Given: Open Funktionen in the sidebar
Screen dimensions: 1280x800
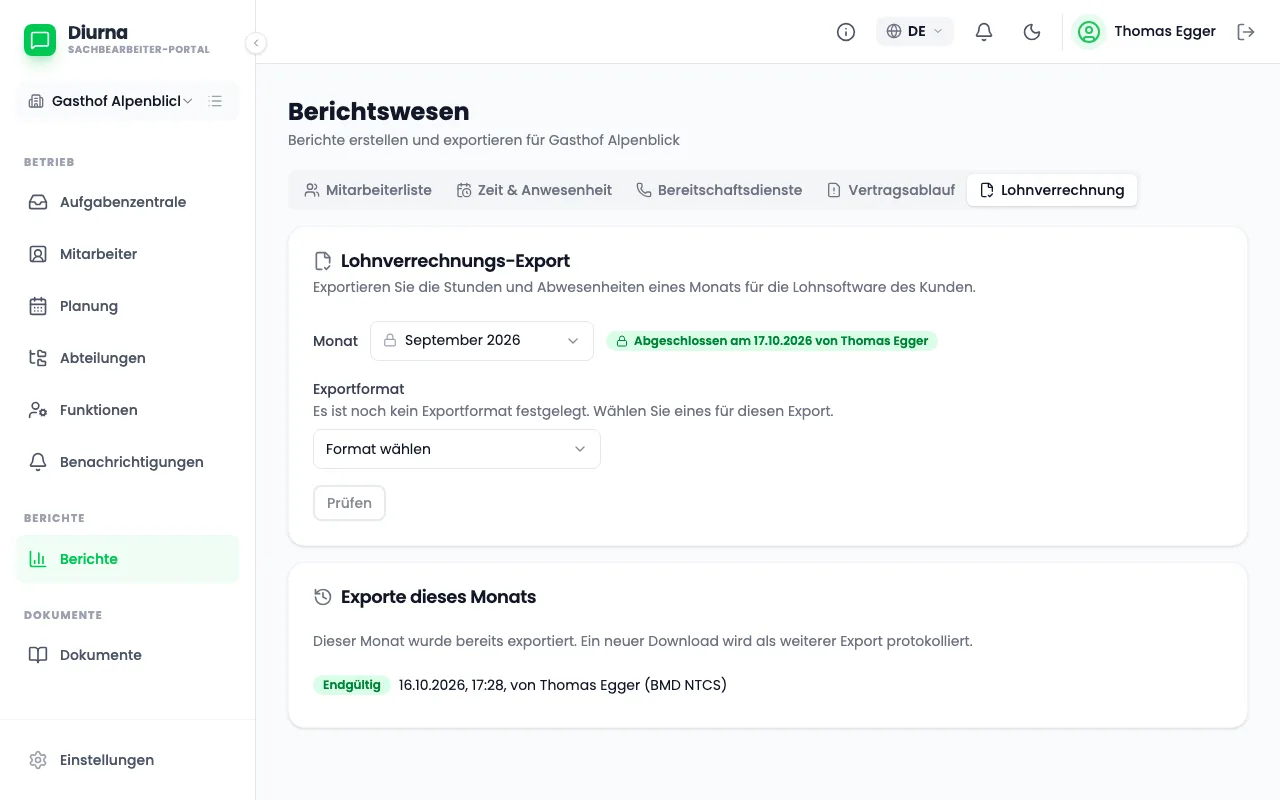Looking at the screenshot, I should pos(128,410).
